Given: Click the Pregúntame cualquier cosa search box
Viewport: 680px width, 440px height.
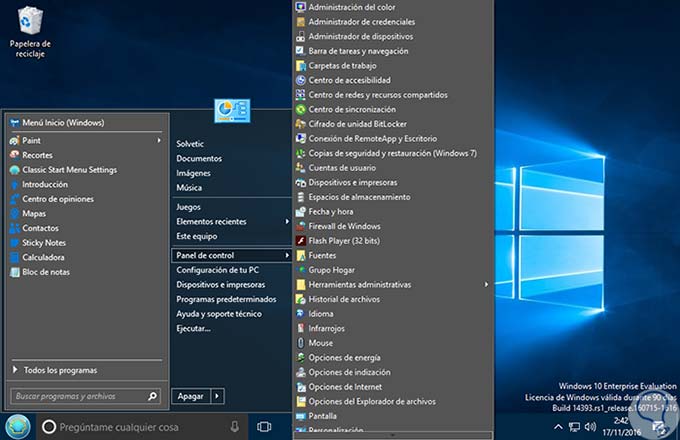Looking at the screenshot, I should pyautogui.click(x=143, y=427).
